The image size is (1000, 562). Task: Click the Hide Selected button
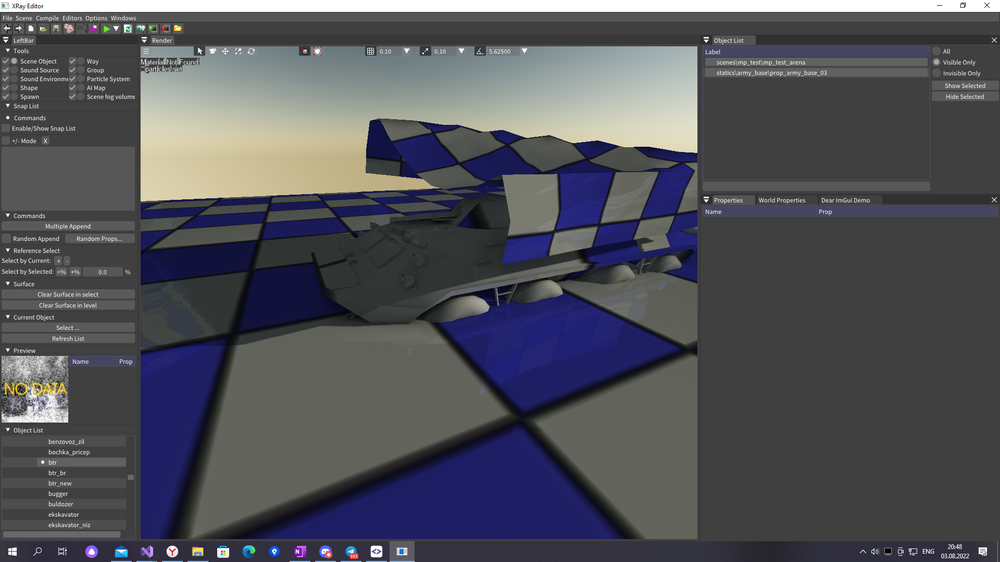[x=964, y=97]
